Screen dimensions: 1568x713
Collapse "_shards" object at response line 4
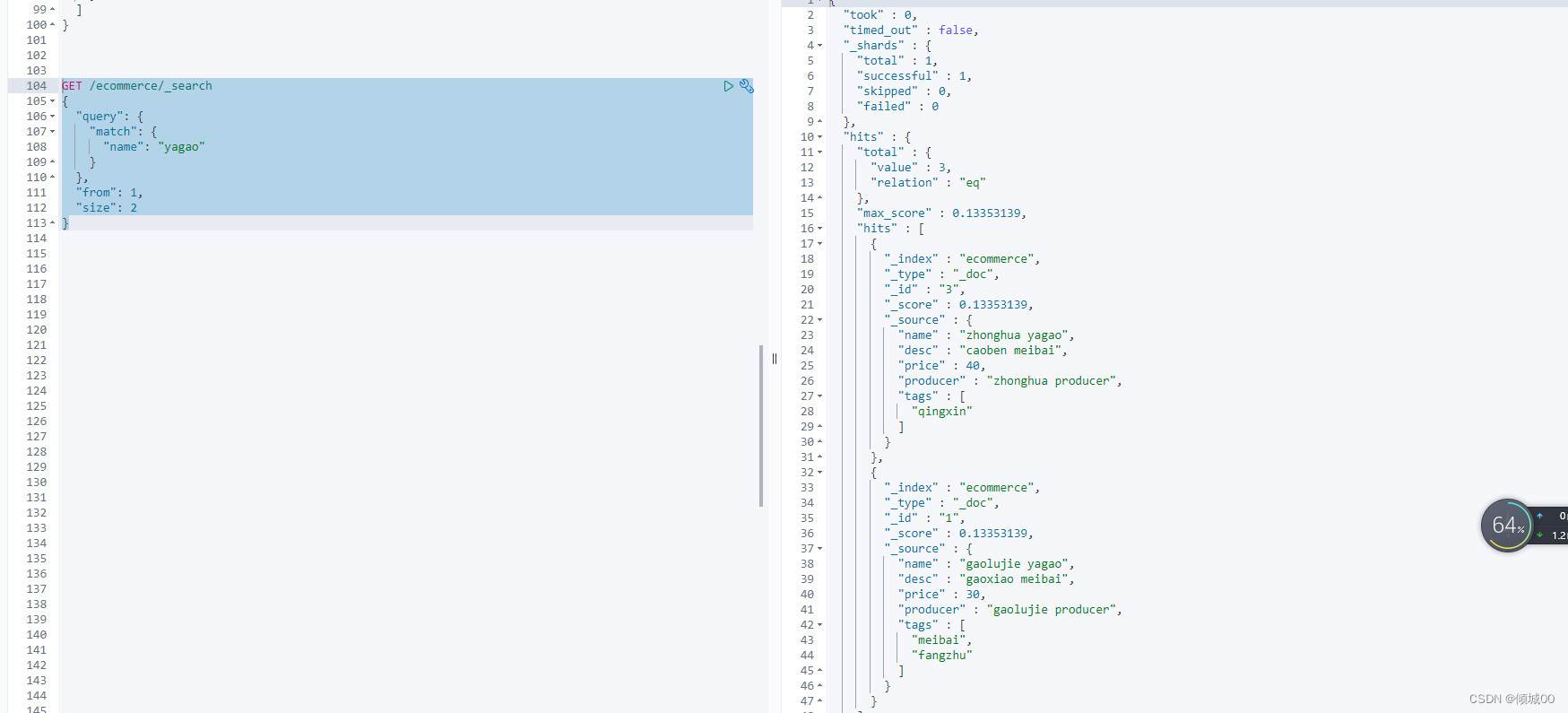[819, 46]
